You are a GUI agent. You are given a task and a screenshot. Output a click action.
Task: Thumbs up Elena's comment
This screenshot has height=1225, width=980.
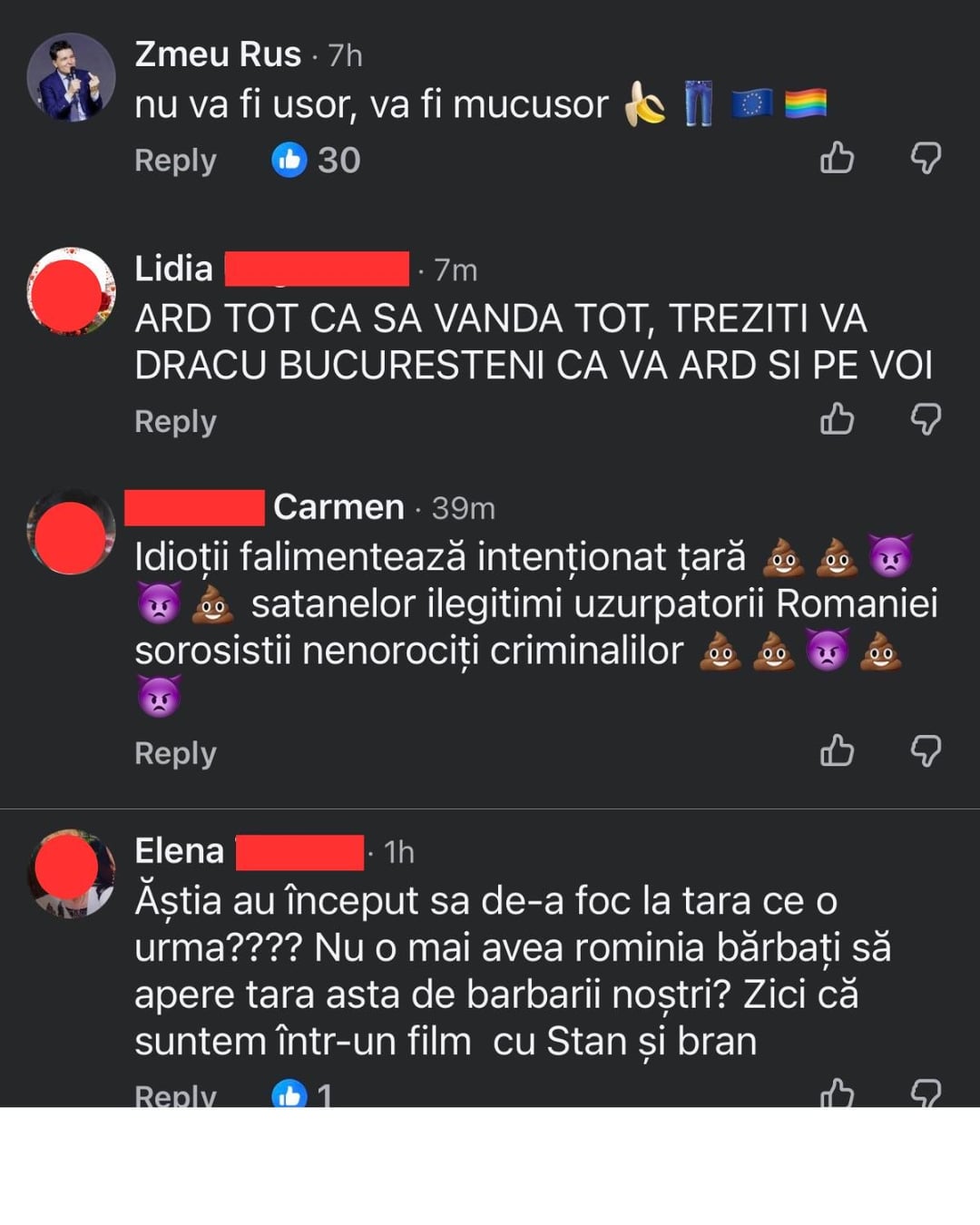[x=837, y=1093]
